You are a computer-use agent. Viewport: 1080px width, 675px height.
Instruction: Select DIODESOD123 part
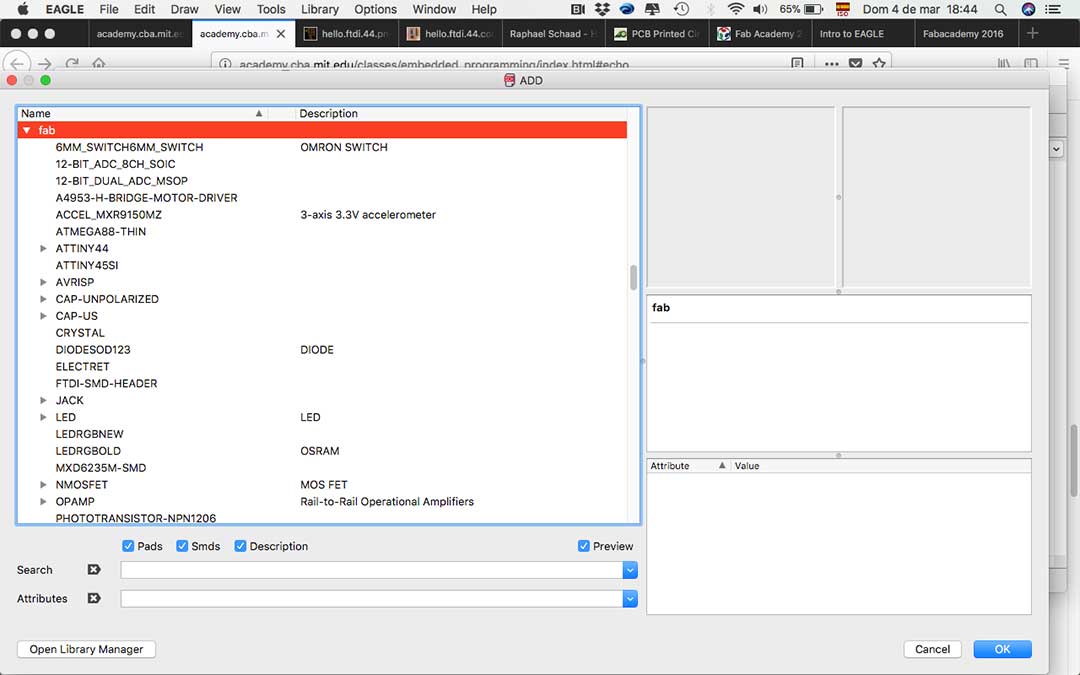tap(93, 350)
